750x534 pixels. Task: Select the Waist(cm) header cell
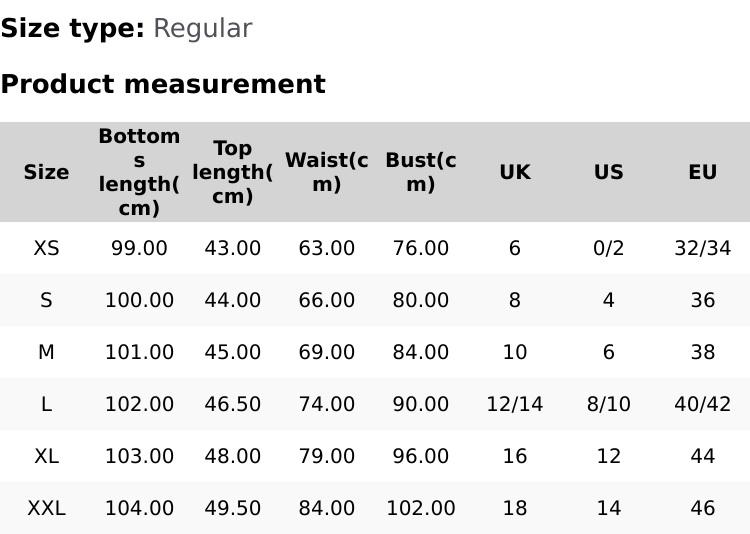(x=327, y=172)
